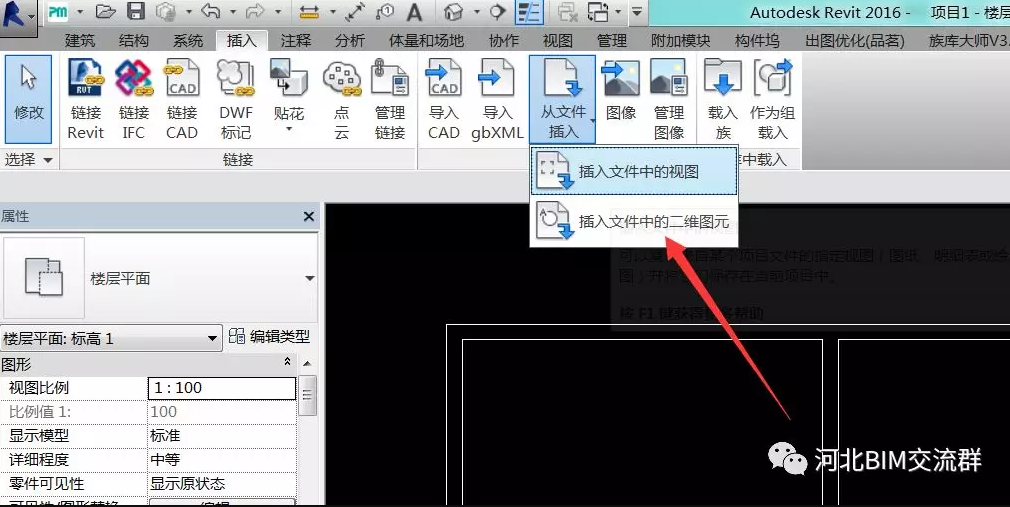Click the 编辑类型 button
This screenshot has width=1010, height=507.
point(269,336)
